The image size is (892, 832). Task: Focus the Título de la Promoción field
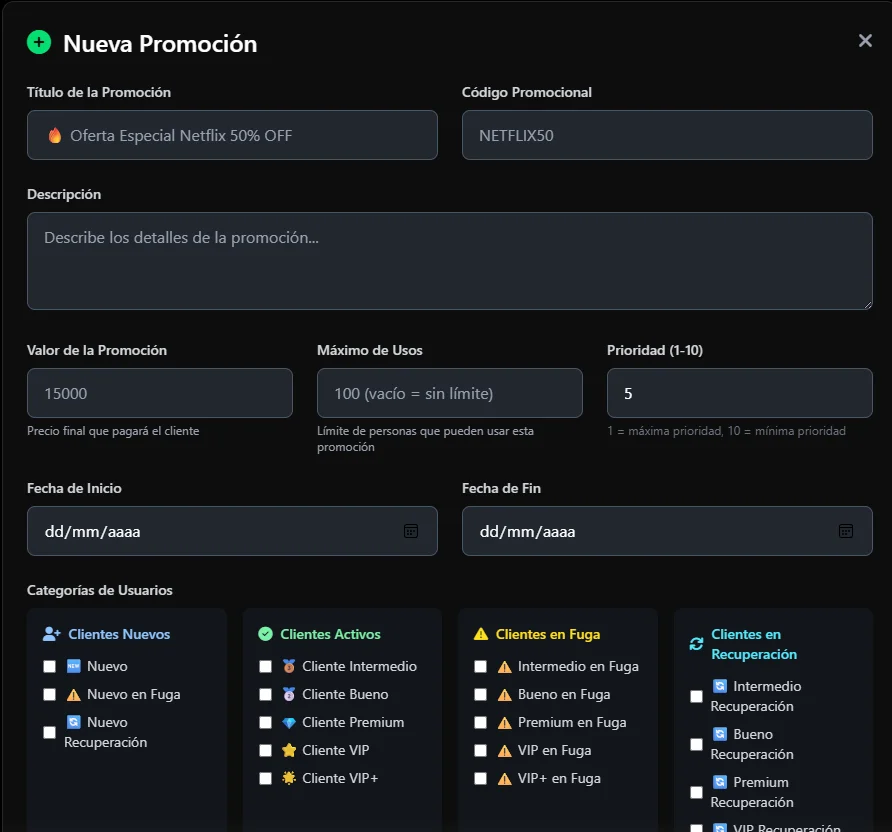(232, 135)
